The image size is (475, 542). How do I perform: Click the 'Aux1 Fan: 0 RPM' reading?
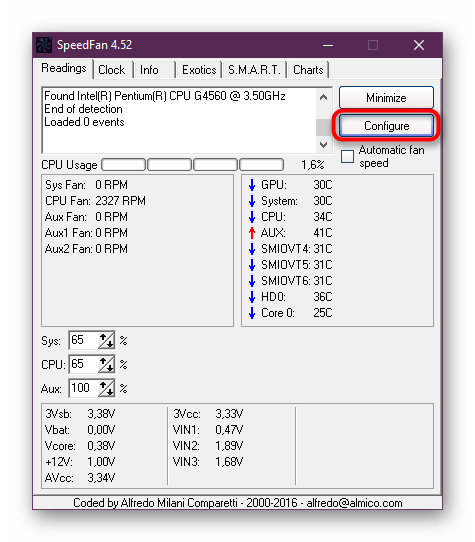86,233
